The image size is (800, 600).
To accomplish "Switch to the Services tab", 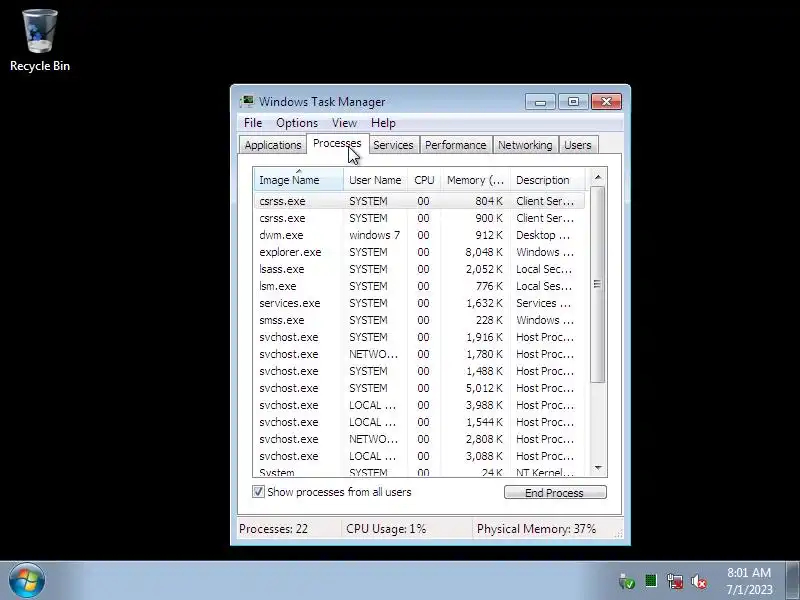I will pyautogui.click(x=393, y=145).
